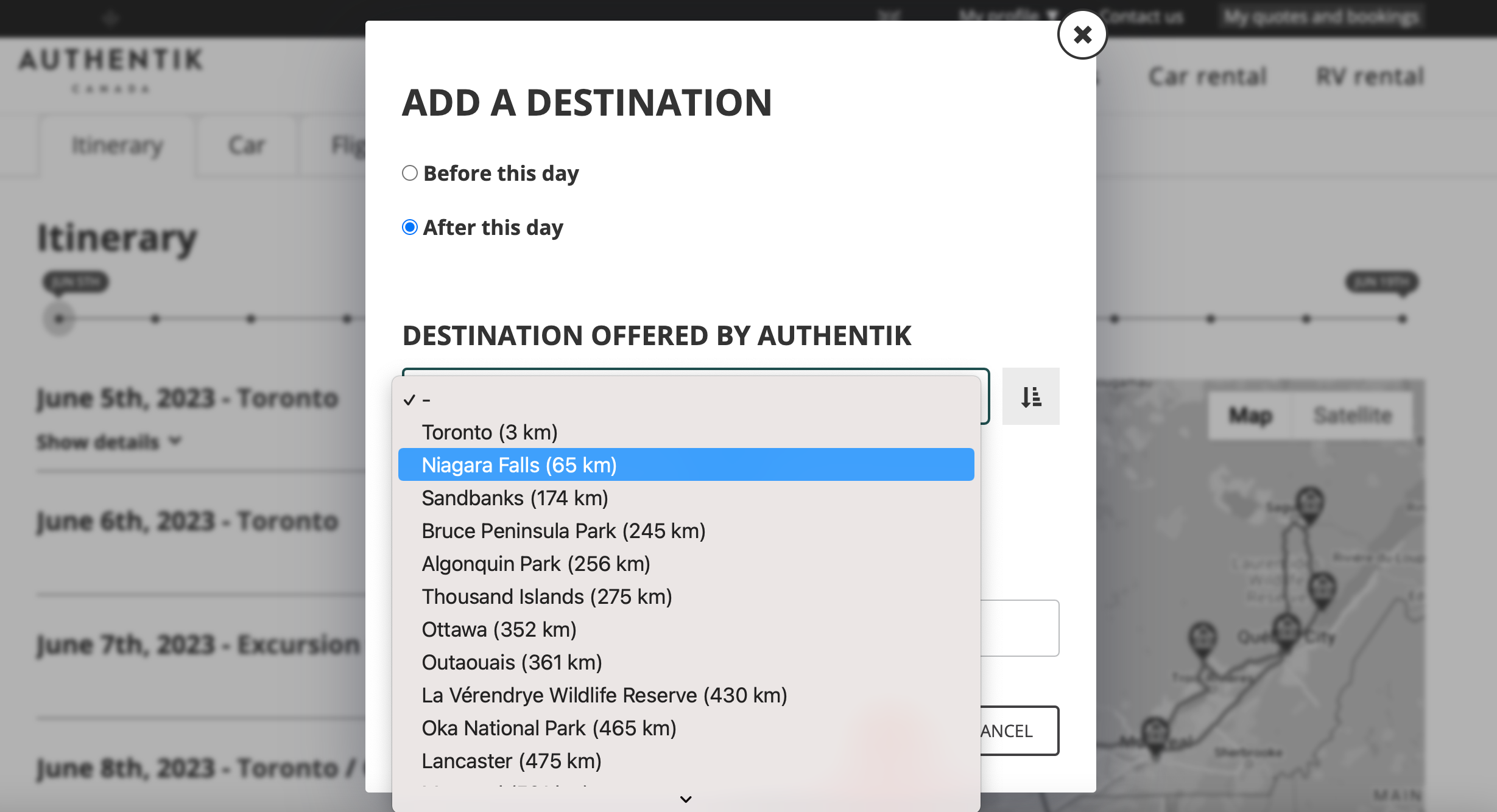Select Algonquin Park (256 km)
The image size is (1497, 812).
(686, 564)
